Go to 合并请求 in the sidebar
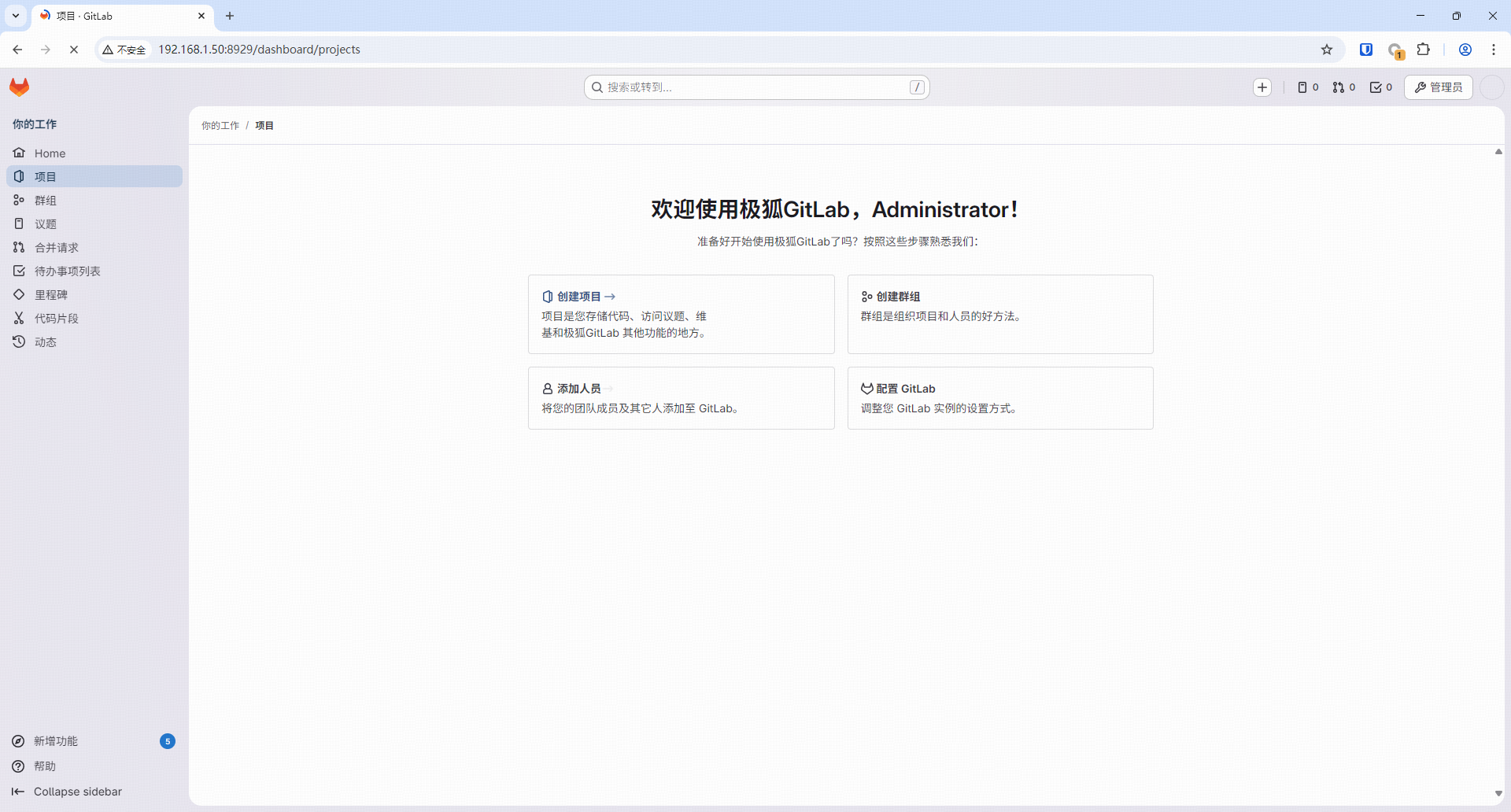This screenshot has height=812, width=1511. pyautogui.click(x=94, y=248)
